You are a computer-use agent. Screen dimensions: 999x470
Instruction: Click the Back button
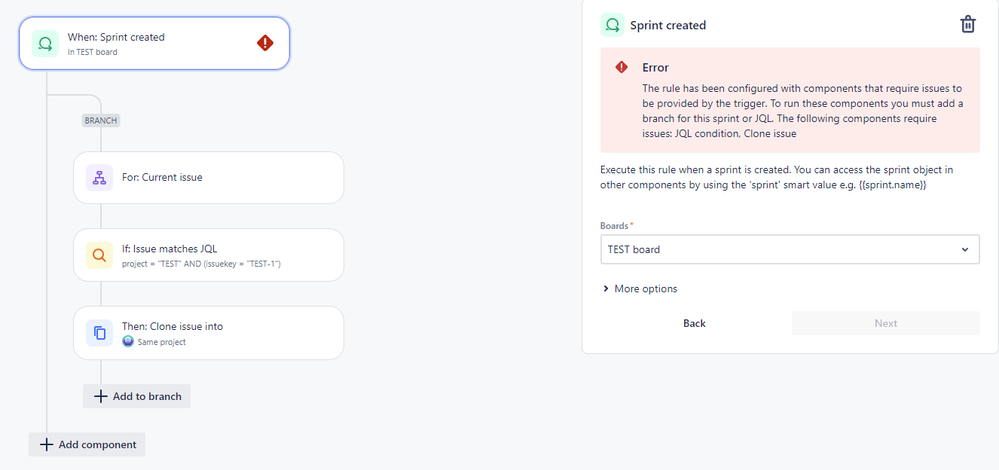(x=694, y=324)
